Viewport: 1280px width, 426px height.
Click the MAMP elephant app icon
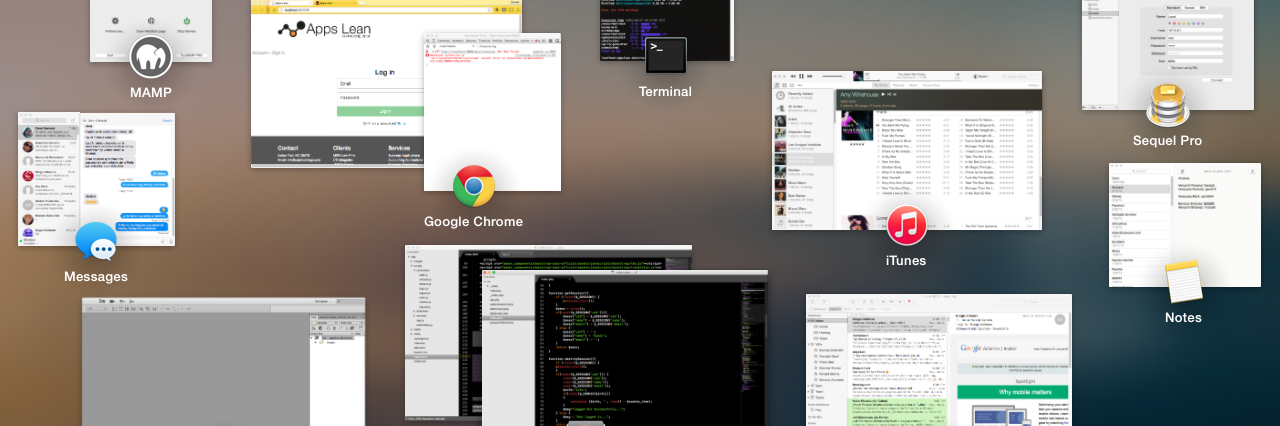coord(151,57)
